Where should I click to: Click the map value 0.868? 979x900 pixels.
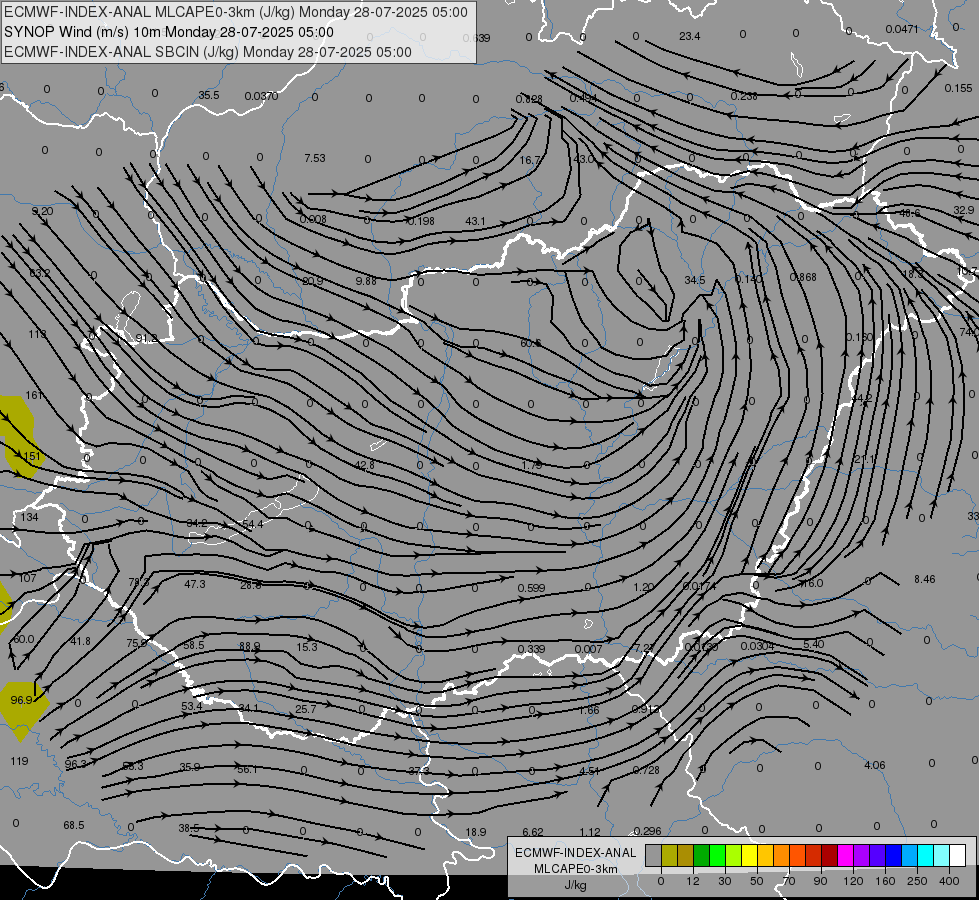pos(803,277)
